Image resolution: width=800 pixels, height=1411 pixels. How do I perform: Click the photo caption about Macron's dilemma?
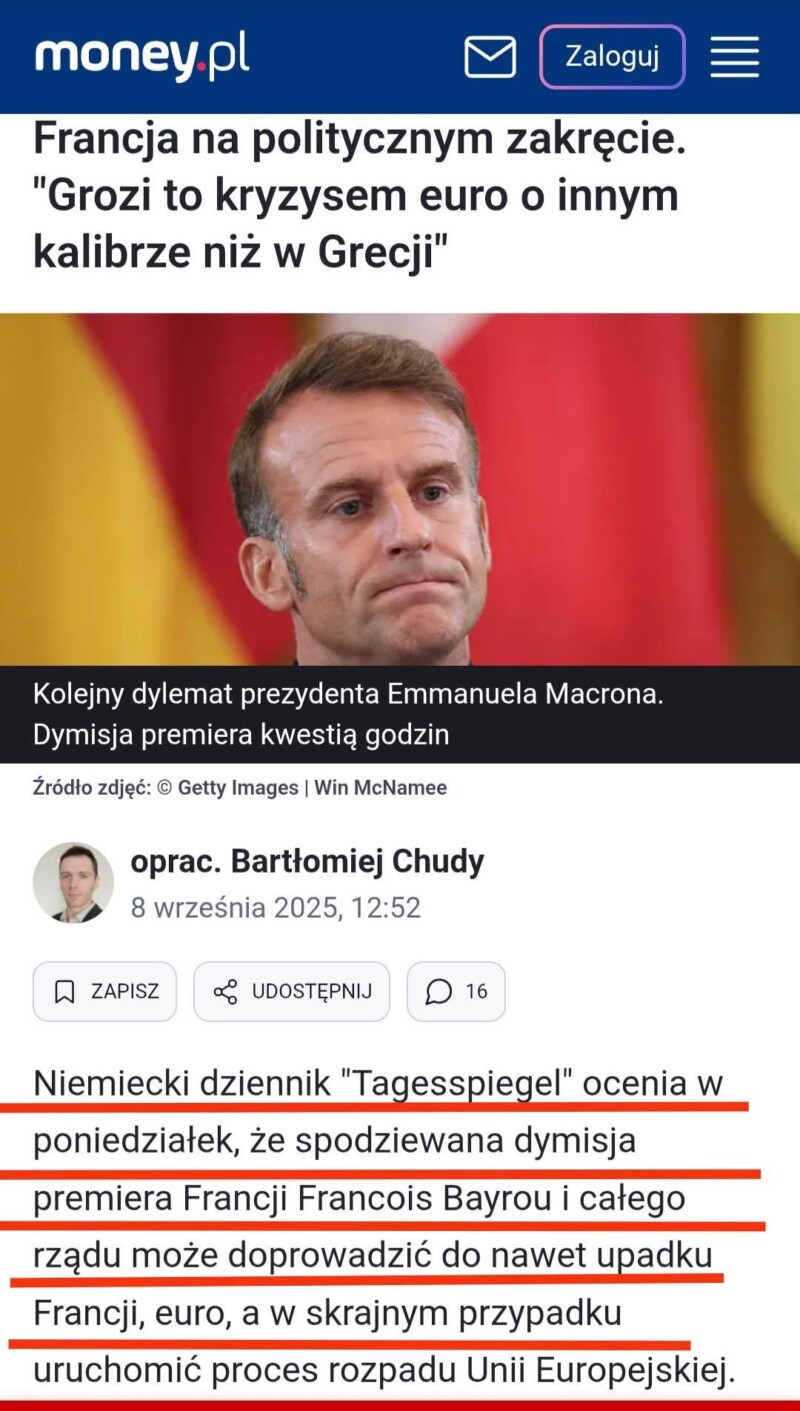348,715
